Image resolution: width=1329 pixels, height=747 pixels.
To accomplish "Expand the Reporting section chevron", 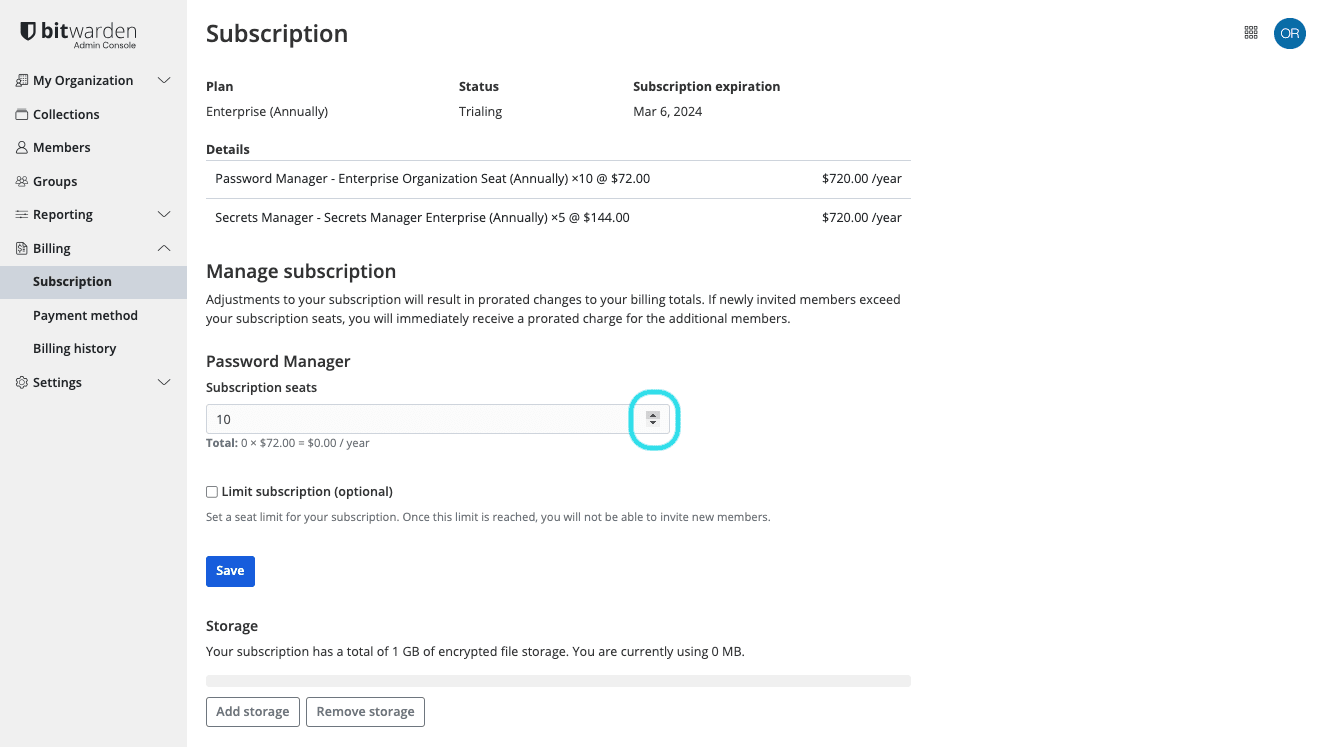I will [x=165, y=215].
